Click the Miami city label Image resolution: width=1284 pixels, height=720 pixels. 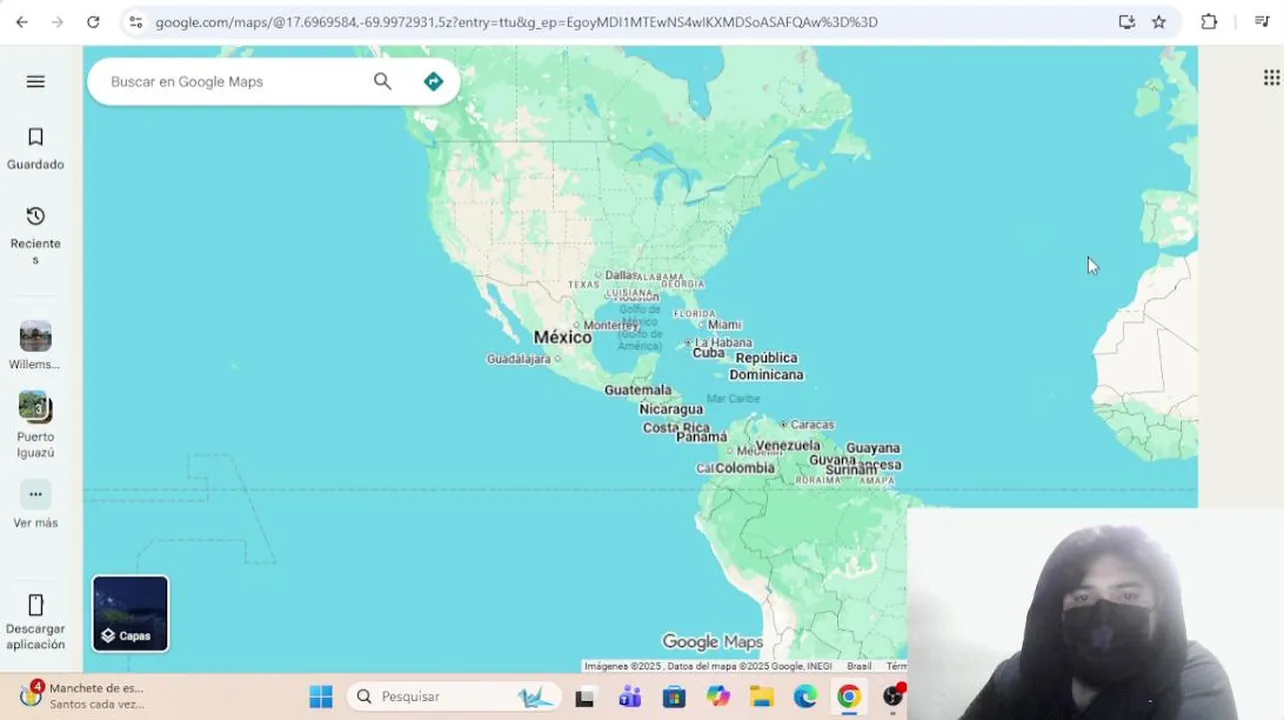[x=724, y=324]
